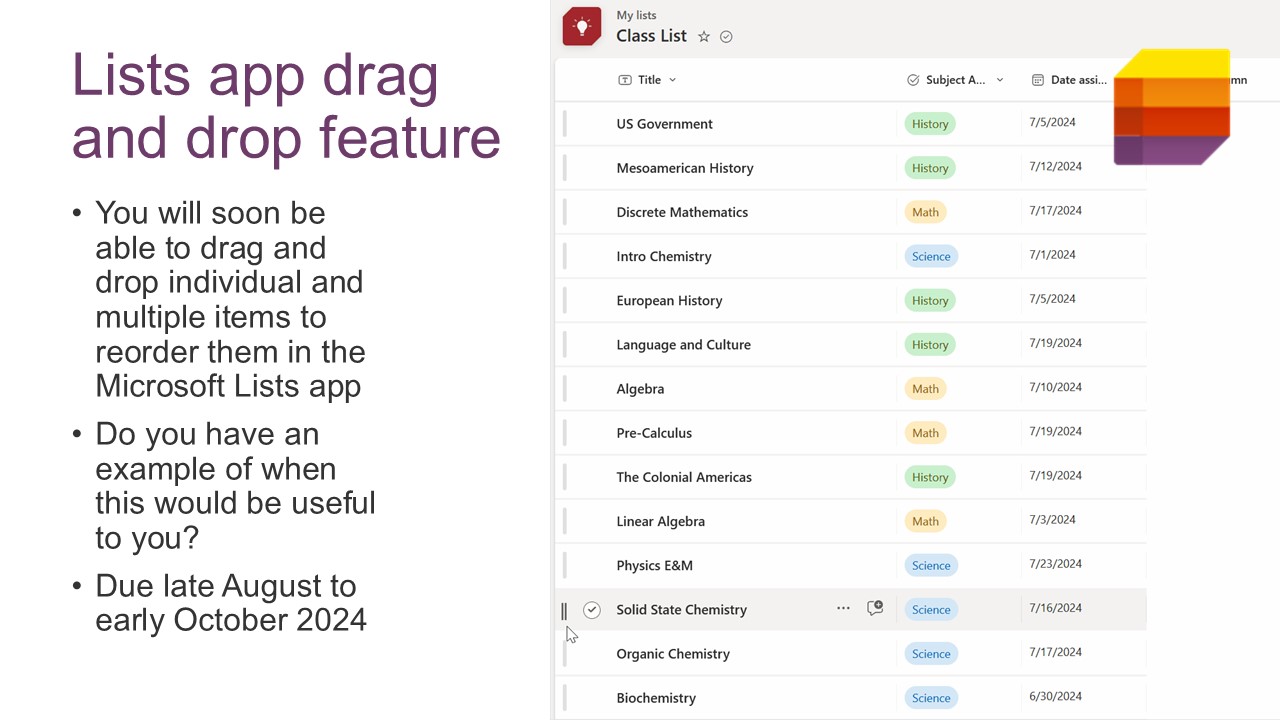Click the date 6/30/2024

tap(1055, 696)
